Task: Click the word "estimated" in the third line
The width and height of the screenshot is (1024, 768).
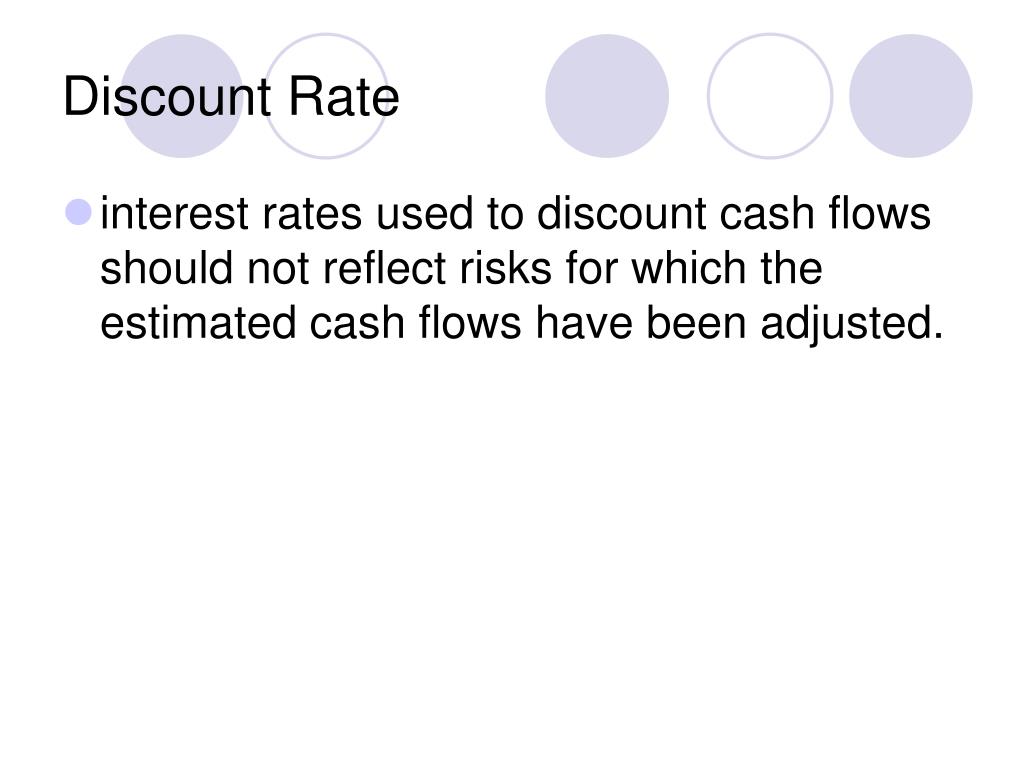Action: click(198, 323)
